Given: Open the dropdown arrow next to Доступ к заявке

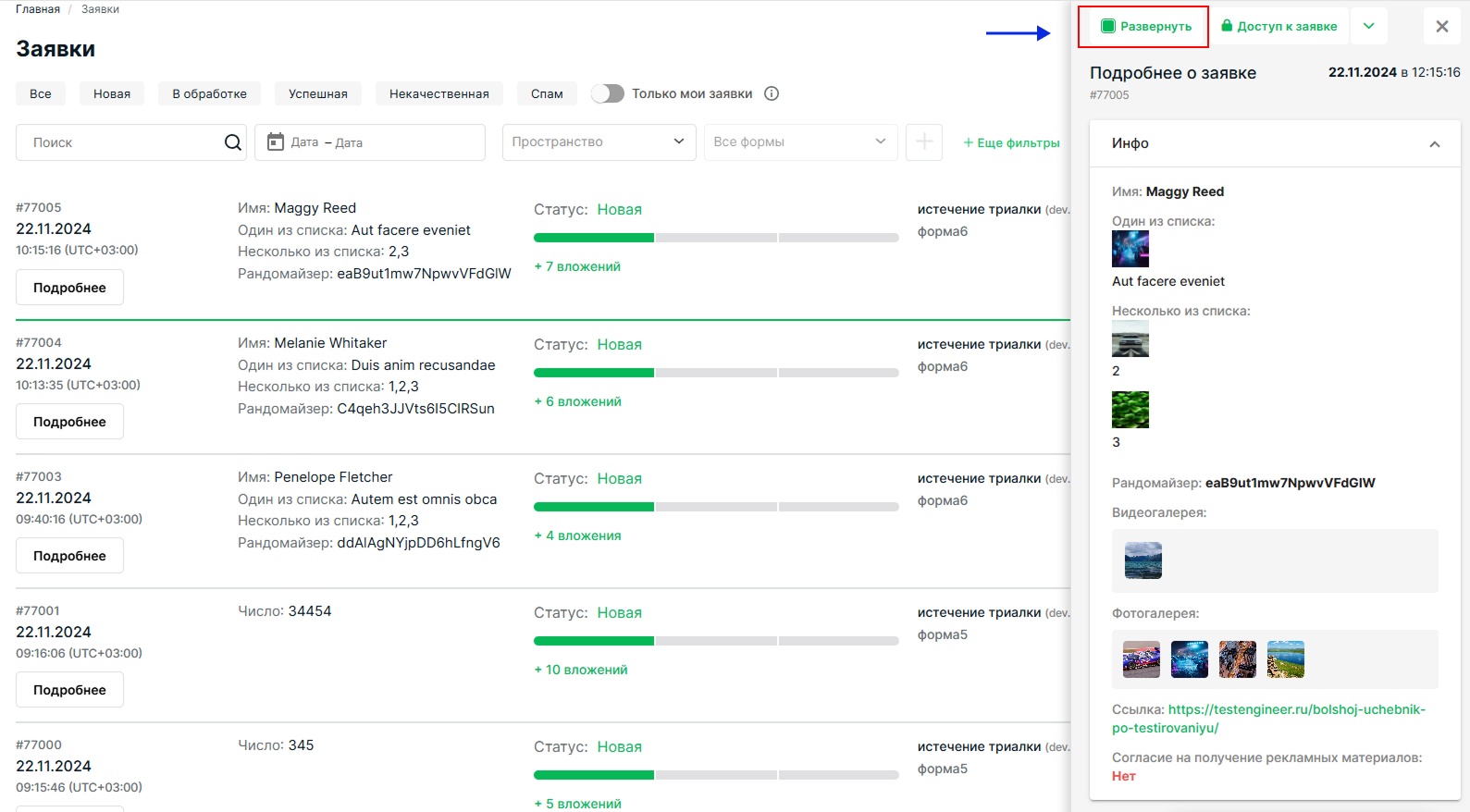Looking at the screenshot, I should pyautogui.click(x=1369, y=27).
